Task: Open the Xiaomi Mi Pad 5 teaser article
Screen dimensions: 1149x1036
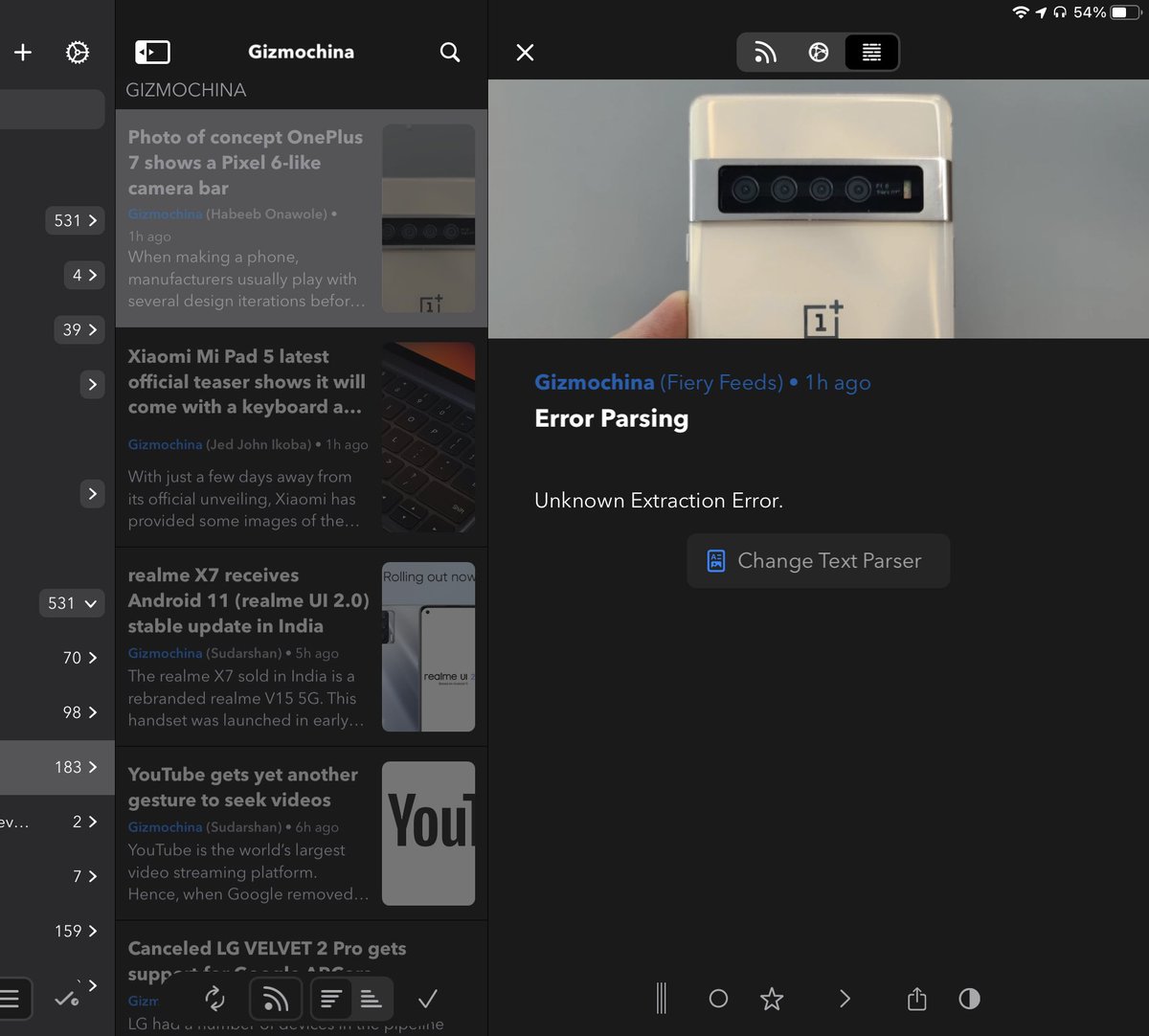Action: (x=302, y=438)
